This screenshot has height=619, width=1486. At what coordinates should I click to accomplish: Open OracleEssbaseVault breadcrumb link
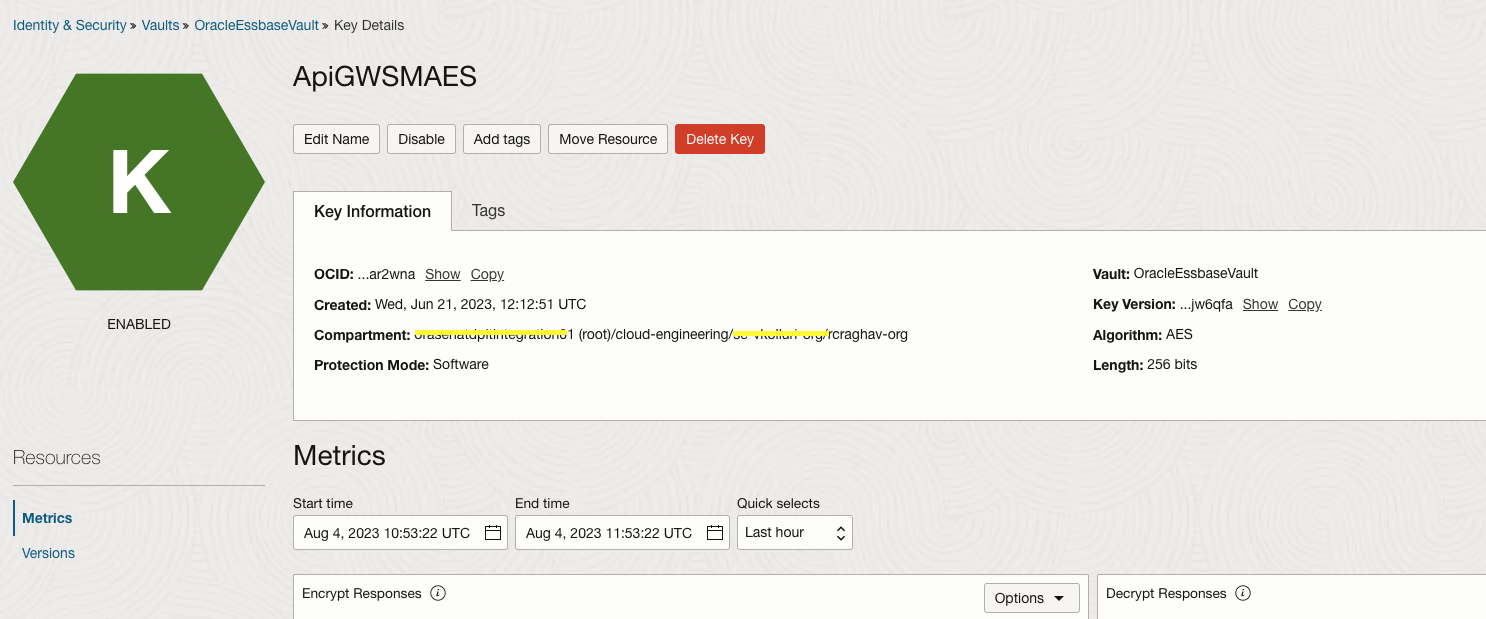pyautogui.click(x=256, y=25)
